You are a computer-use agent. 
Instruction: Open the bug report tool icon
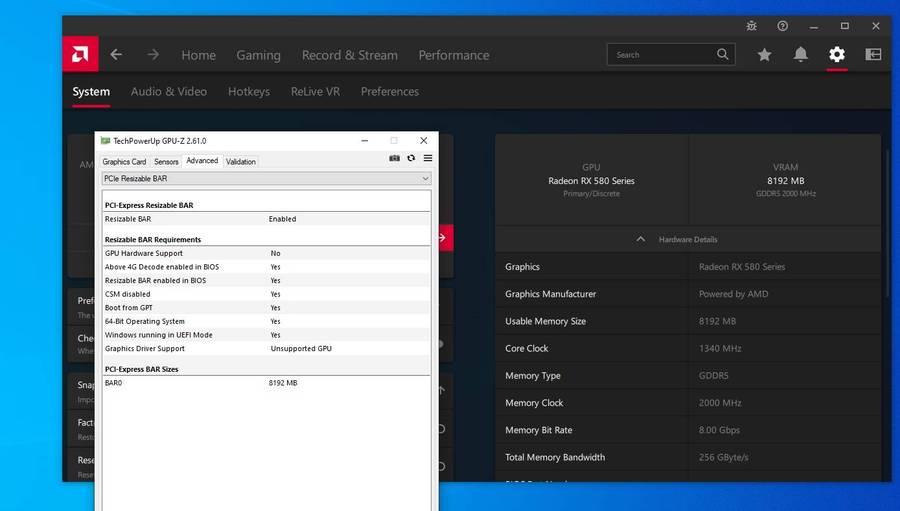point(752,26)
